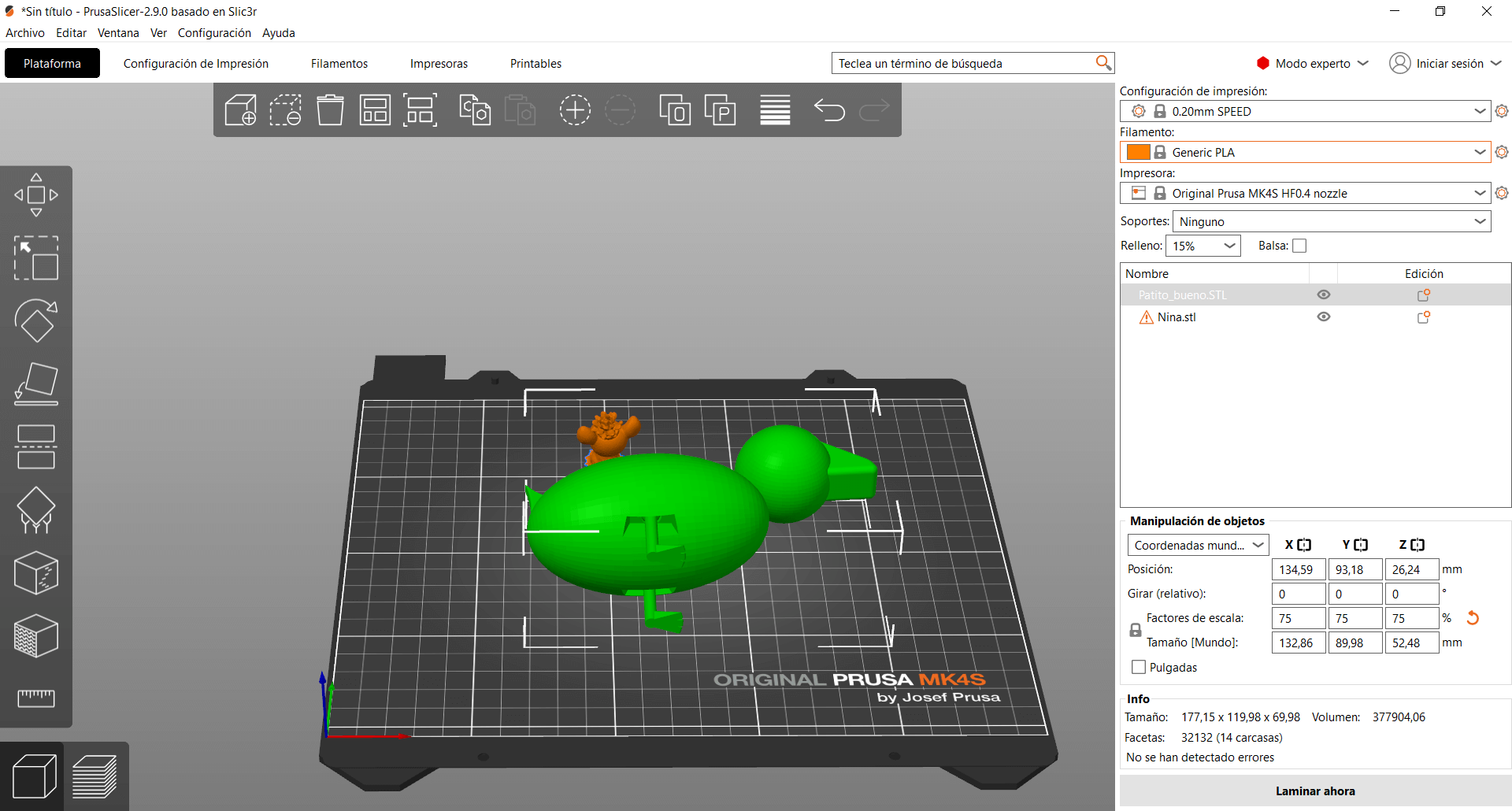Undo the last action
Viewport: 1512px width, 811px height.
click(x=829, y=110)
